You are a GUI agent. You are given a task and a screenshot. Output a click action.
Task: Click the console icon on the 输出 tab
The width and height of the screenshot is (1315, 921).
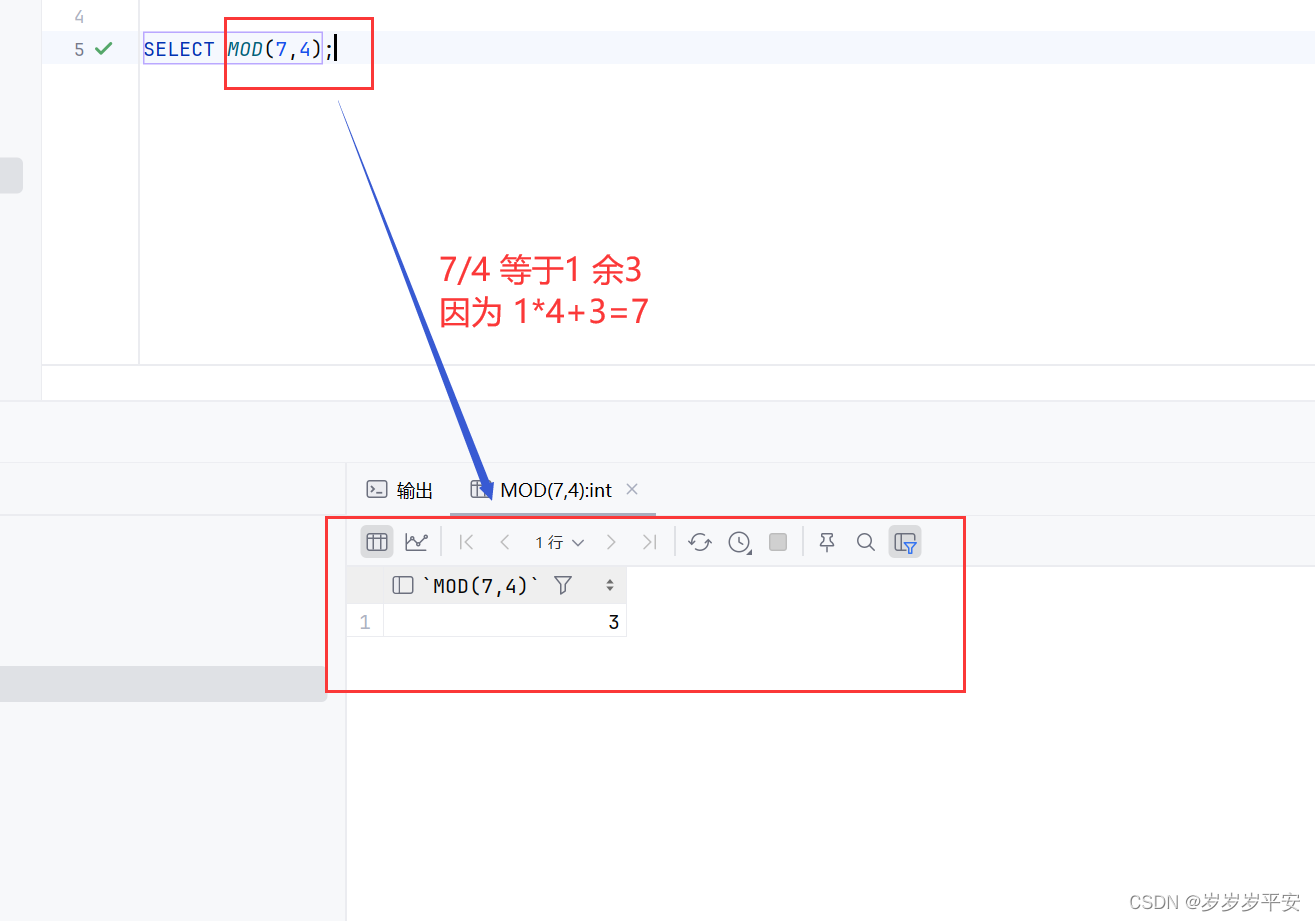377,489
